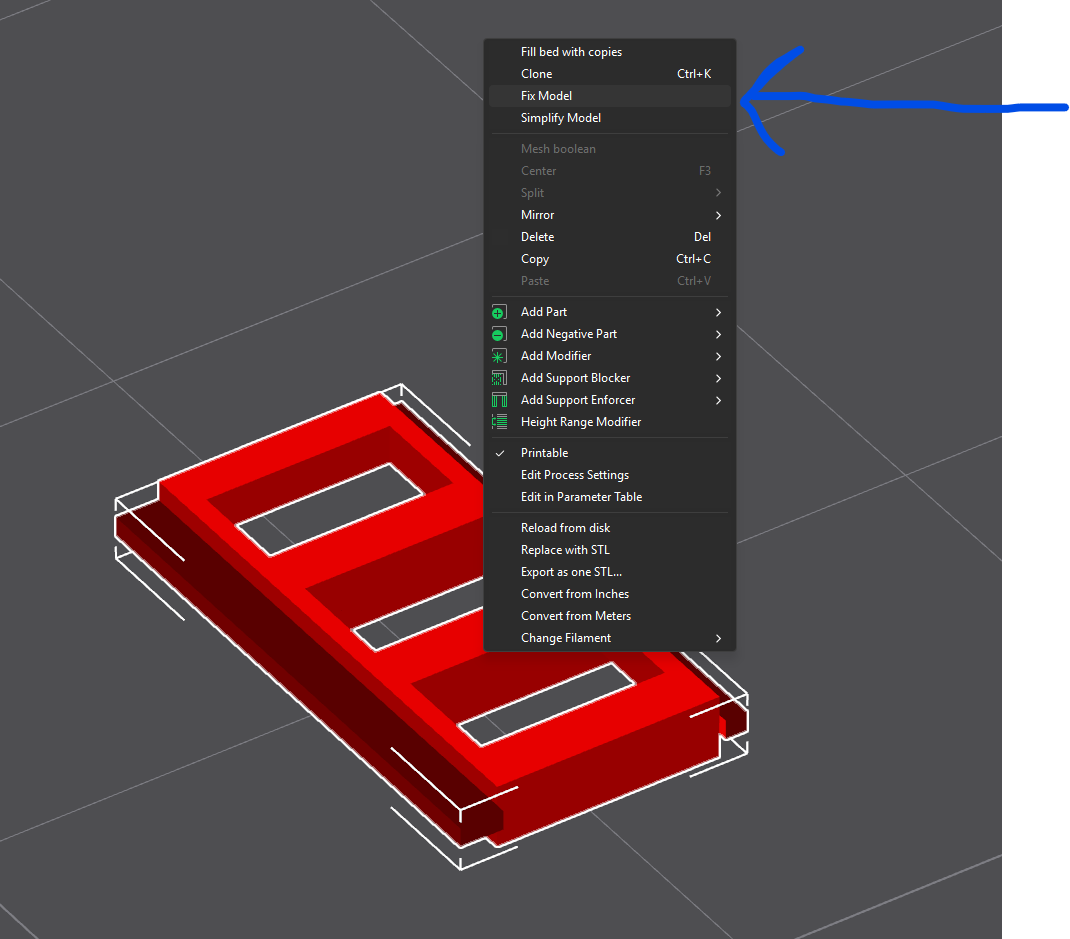Click the Add Negative Part minus icon

pos(499,334)
